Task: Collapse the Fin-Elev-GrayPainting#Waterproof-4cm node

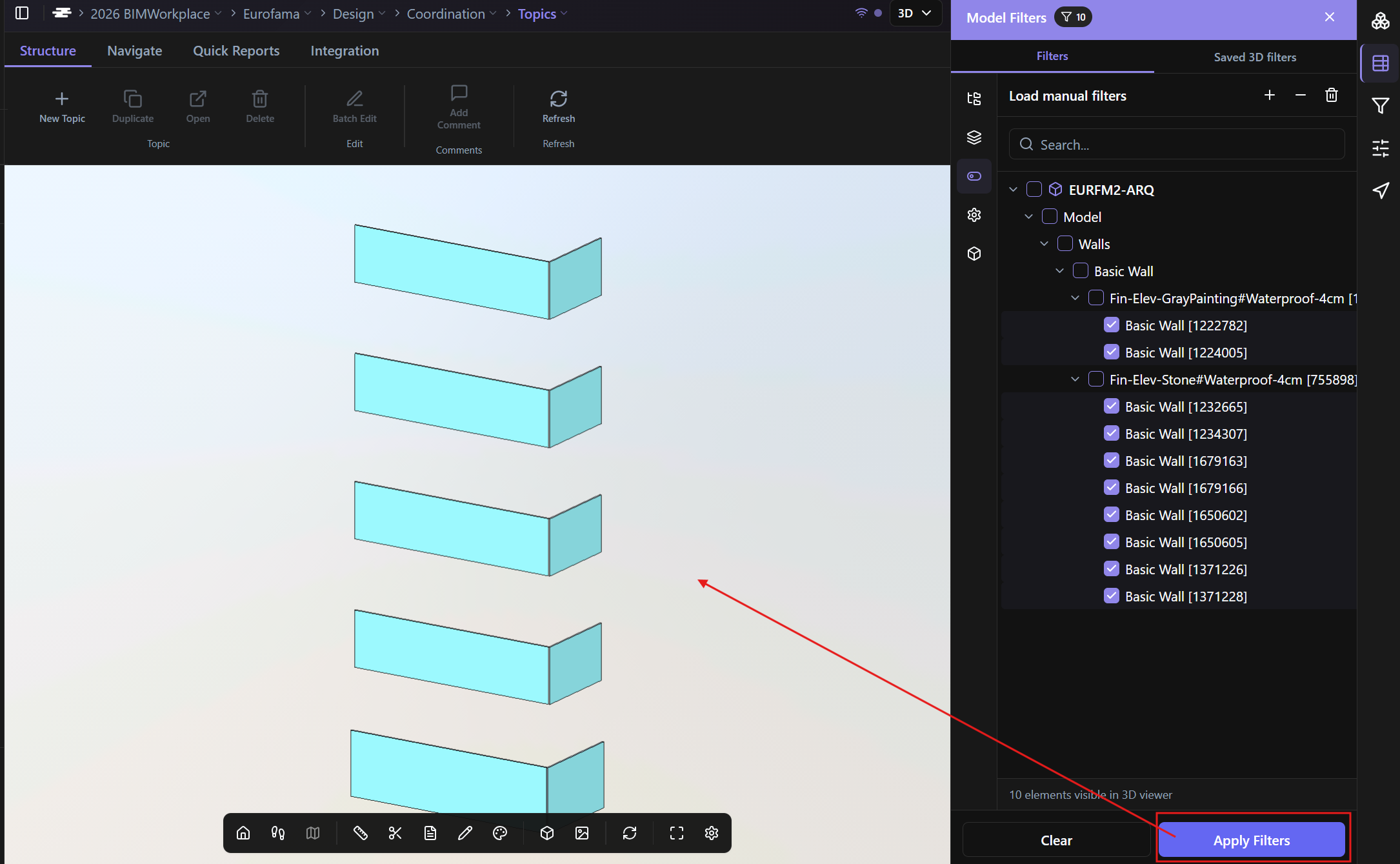Action: [x=1075, y=297]
